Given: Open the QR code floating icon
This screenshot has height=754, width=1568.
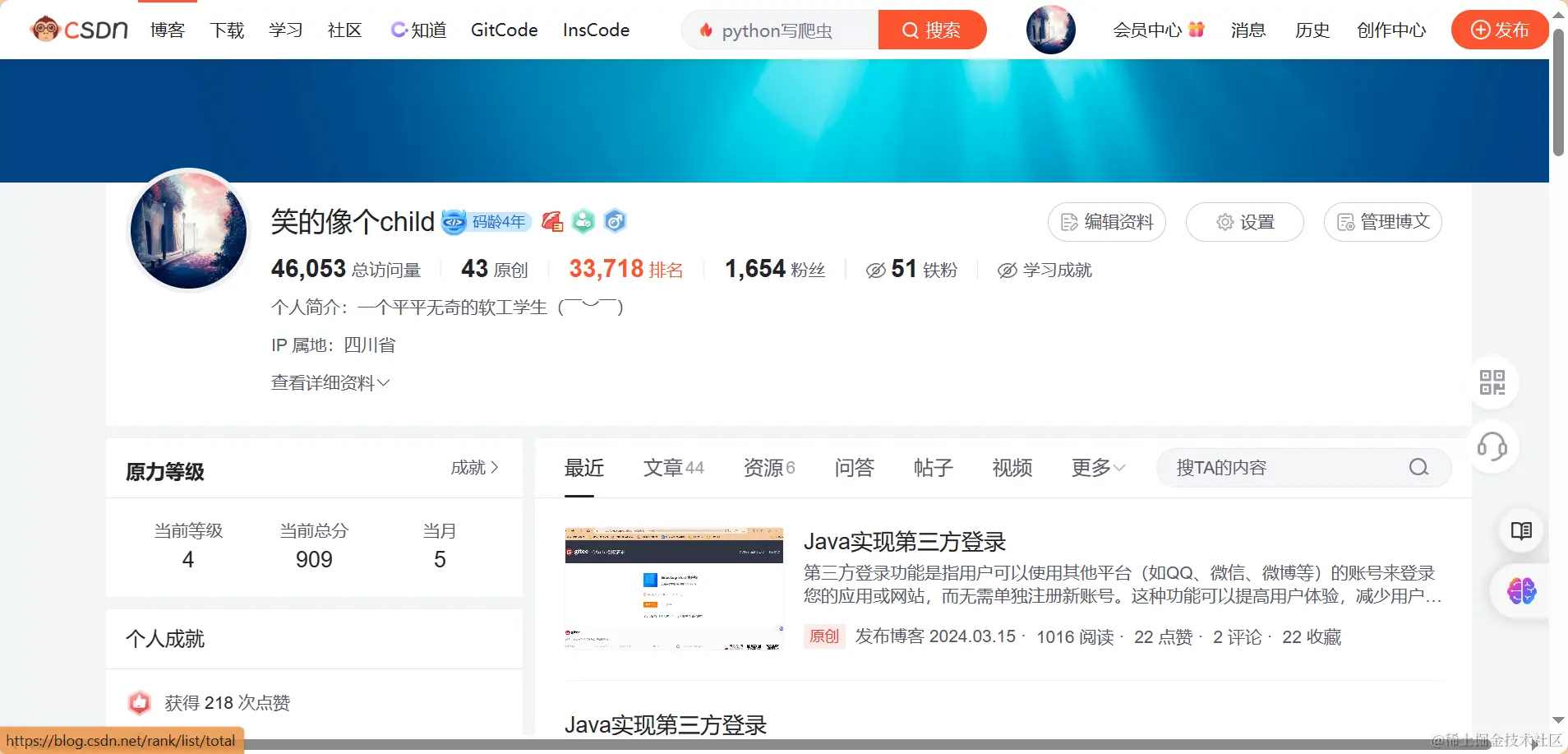Looking at the screenshot, I should point(1492,382).
